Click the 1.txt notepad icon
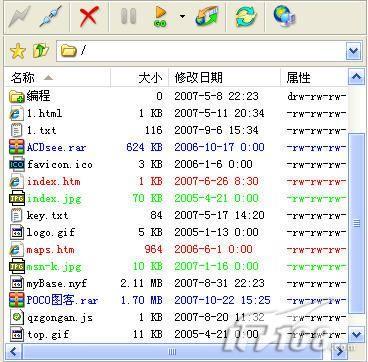This screenshot has width=368, height=362. (x=16, y=130)
